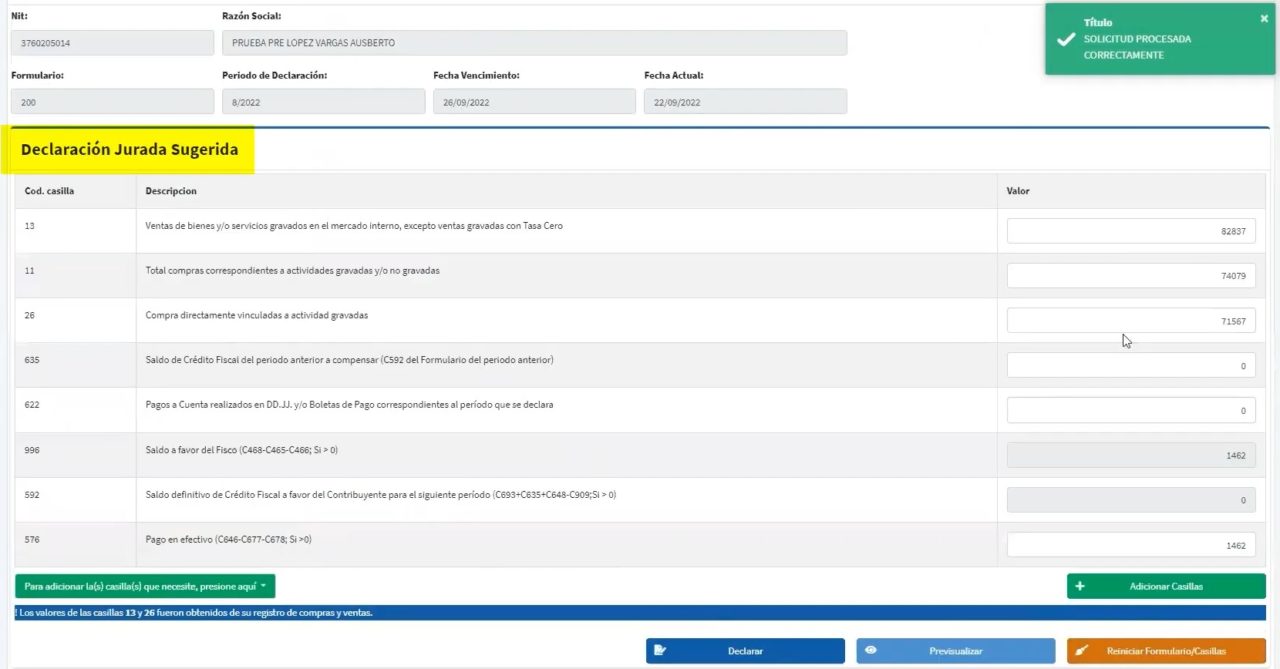This screenshot has width=1280, height=669.
Task: Click the document icon on Declarar
Action: point(659,651)
